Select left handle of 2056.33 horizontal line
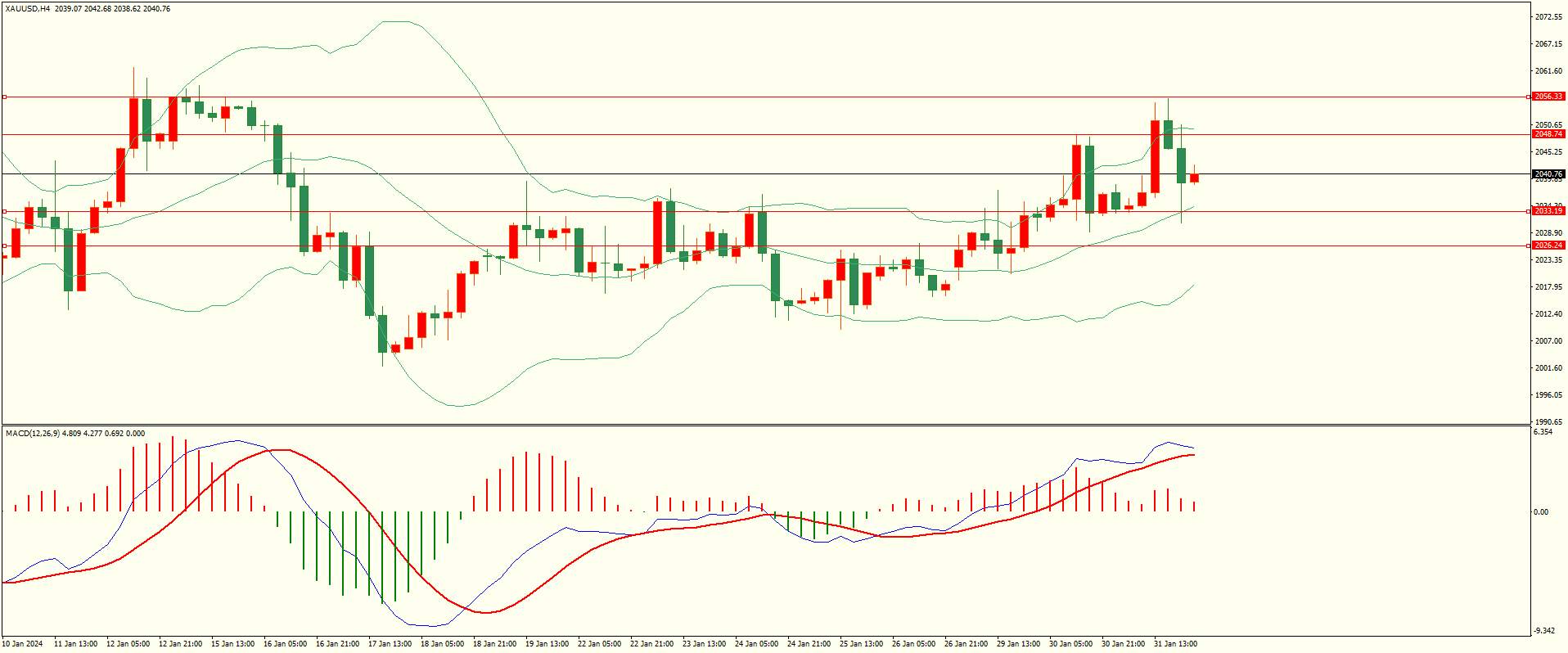 click(x=4, y=97)
